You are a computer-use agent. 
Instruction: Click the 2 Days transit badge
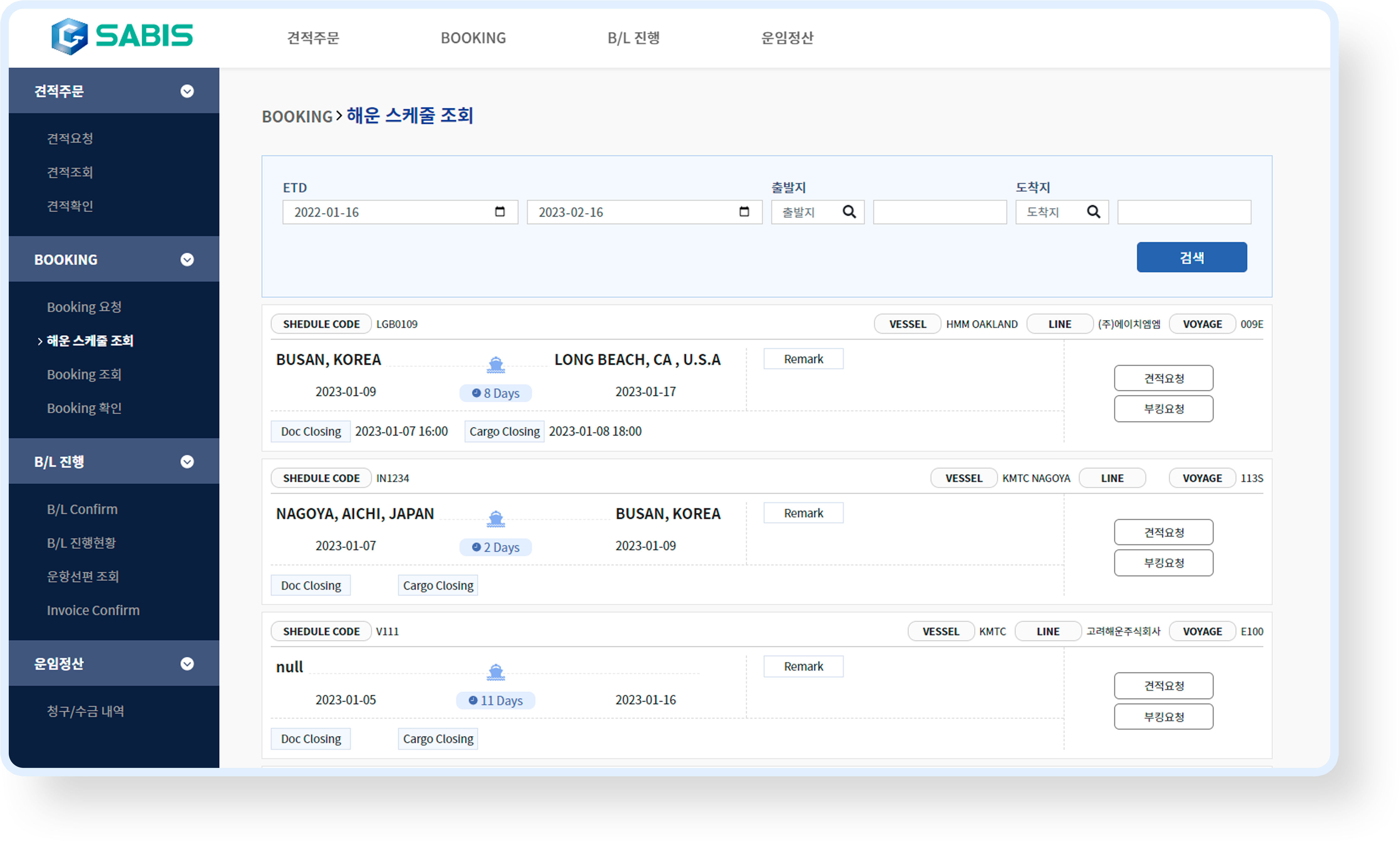coord(495,547)
